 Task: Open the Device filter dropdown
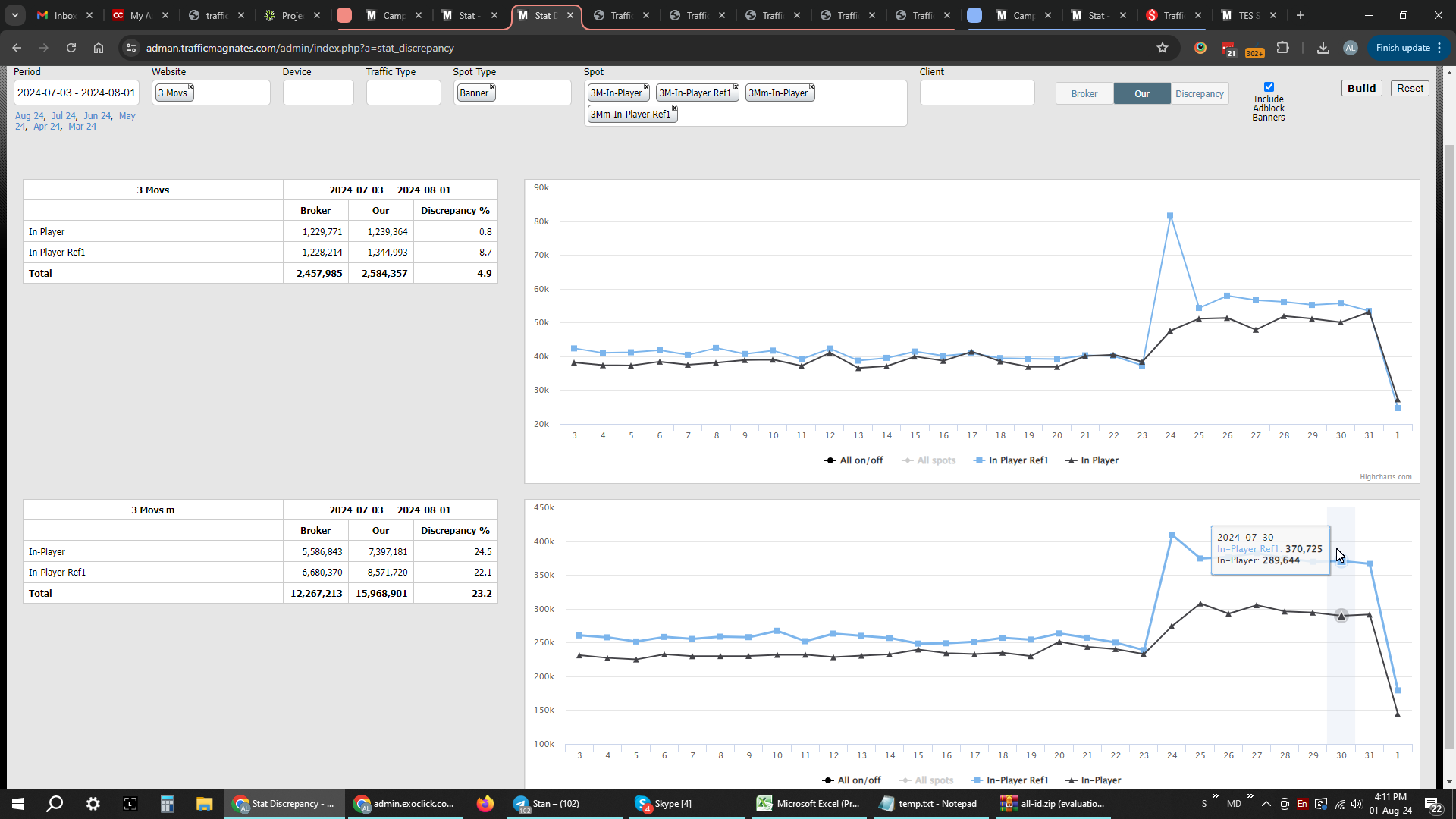click(318, 93)
